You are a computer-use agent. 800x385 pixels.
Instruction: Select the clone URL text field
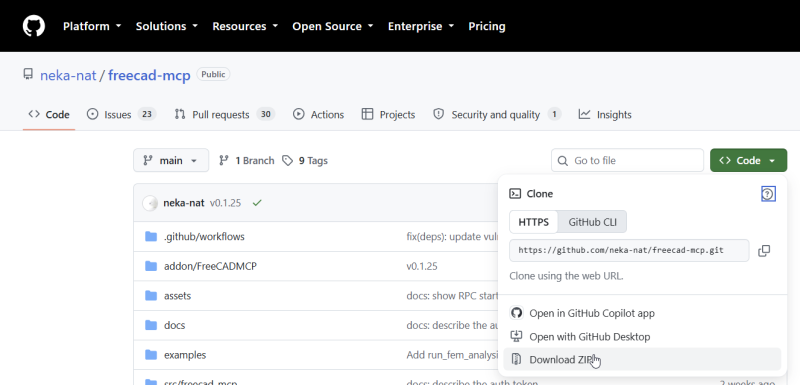point(629,250)
